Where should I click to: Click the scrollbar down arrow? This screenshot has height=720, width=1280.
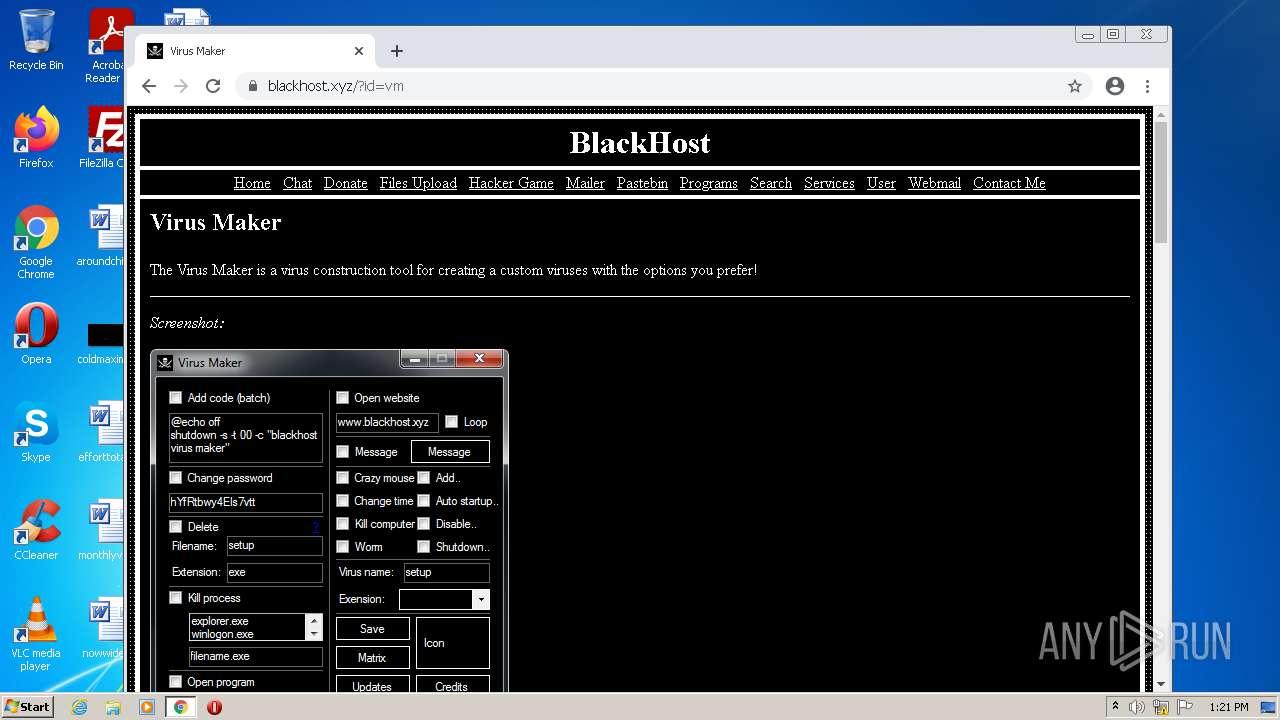pos(1160,685)
